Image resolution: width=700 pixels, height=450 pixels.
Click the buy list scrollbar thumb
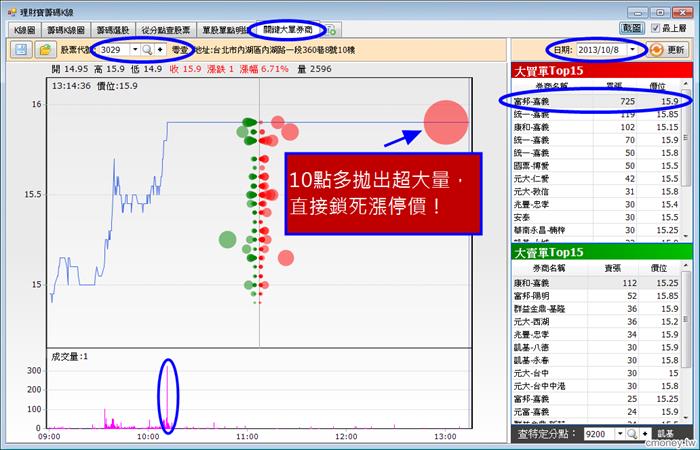tap(686, 138)
